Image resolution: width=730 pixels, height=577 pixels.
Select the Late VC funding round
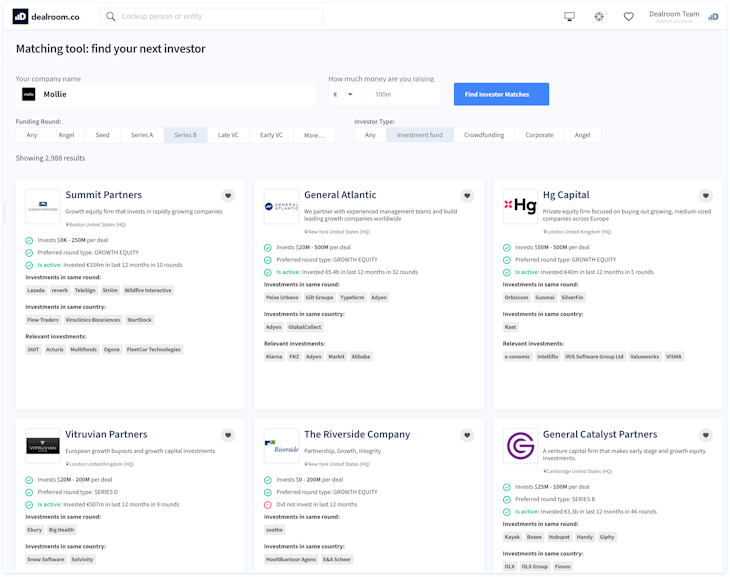[x=228, y=135]
